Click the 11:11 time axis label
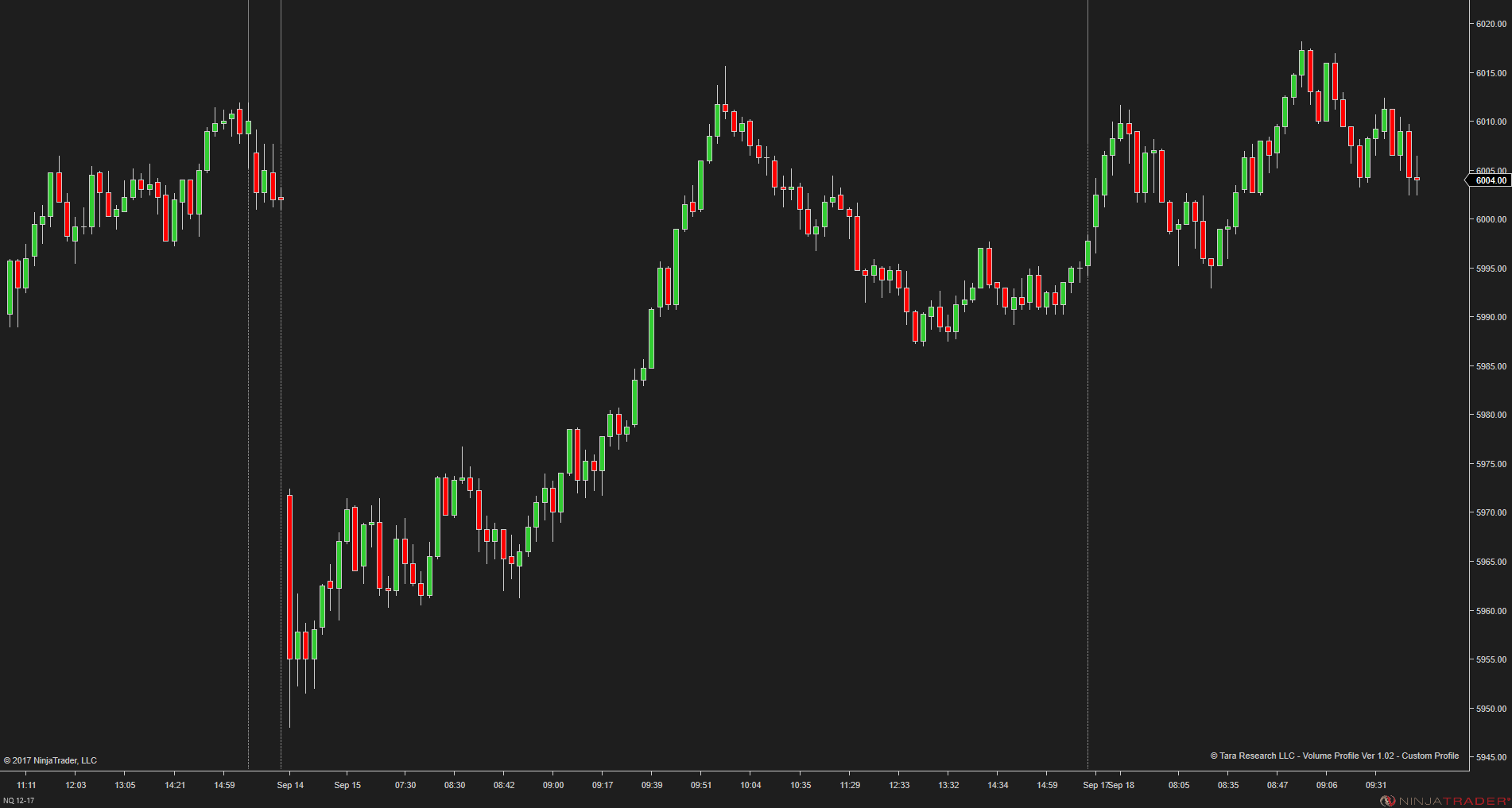The width and height of the screenshot is (1512, 808). click(26, 785)
